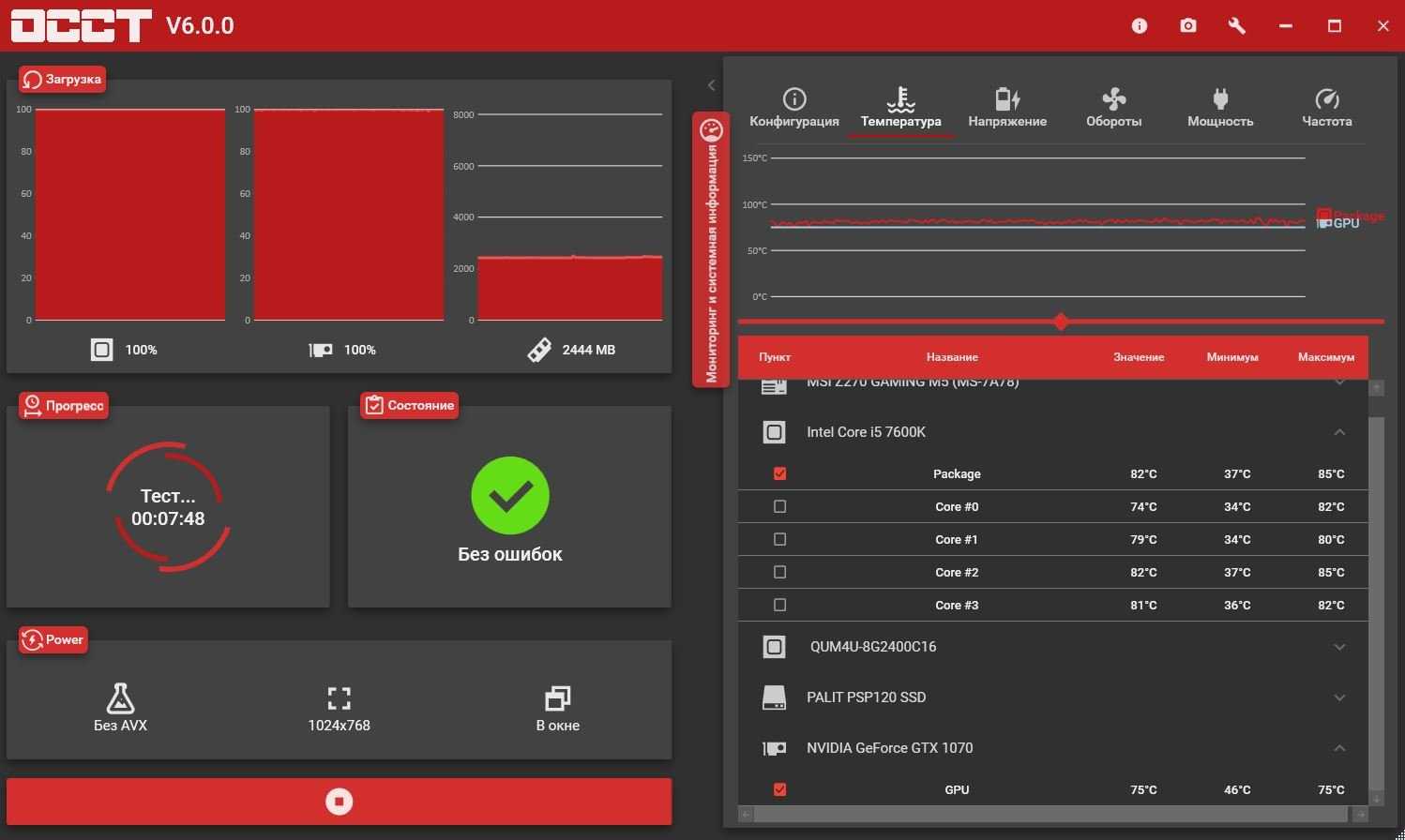The width and height of the screenshot is (1405, 840).
Task: Click the info icon in title bar
Action: point(1139,26)
